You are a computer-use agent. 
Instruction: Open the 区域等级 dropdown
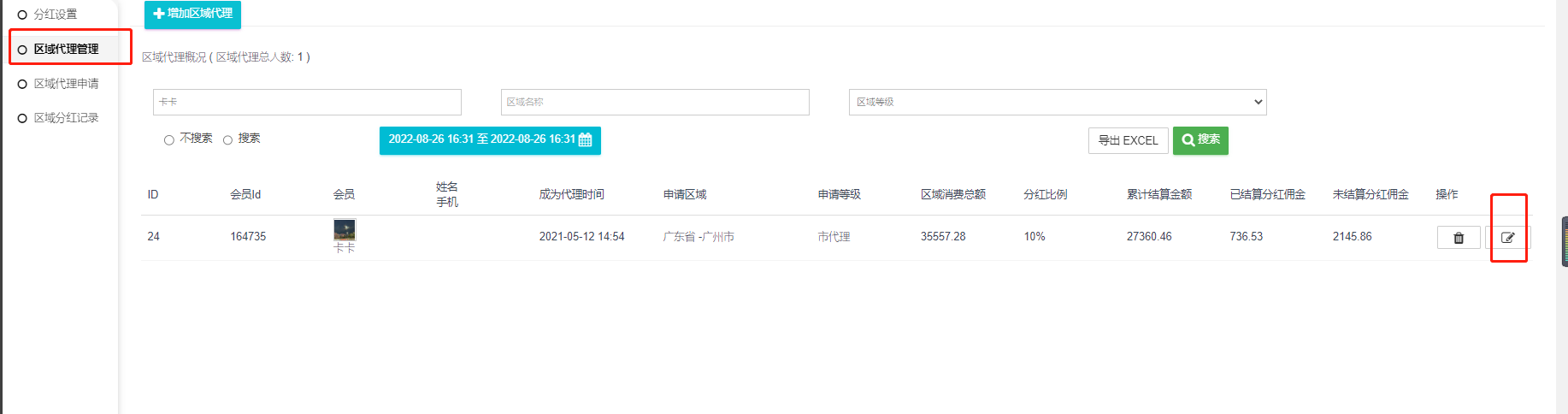pos(1057,102)
